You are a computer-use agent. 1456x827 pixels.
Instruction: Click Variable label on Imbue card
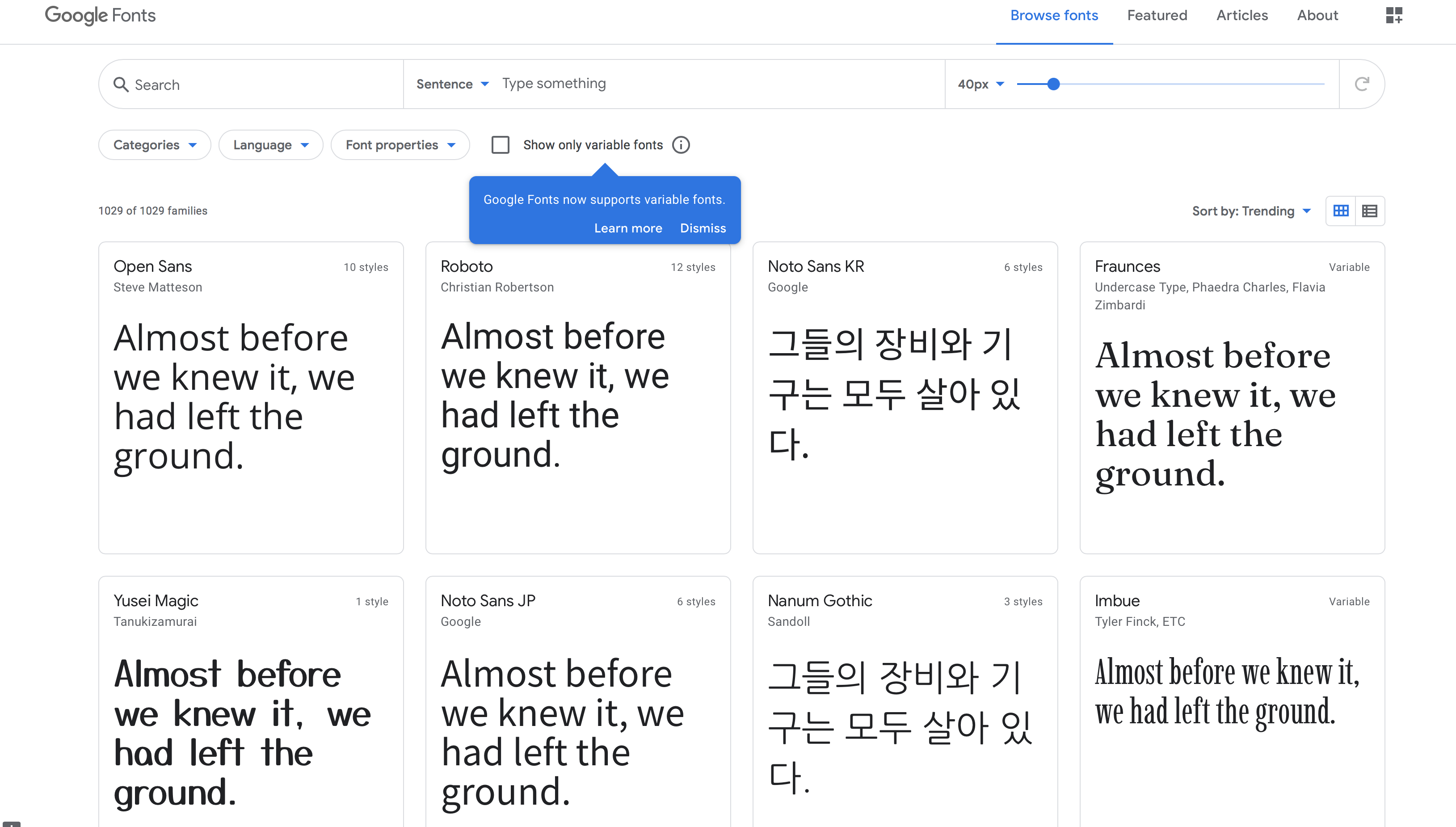click(x=1349, y=602)
